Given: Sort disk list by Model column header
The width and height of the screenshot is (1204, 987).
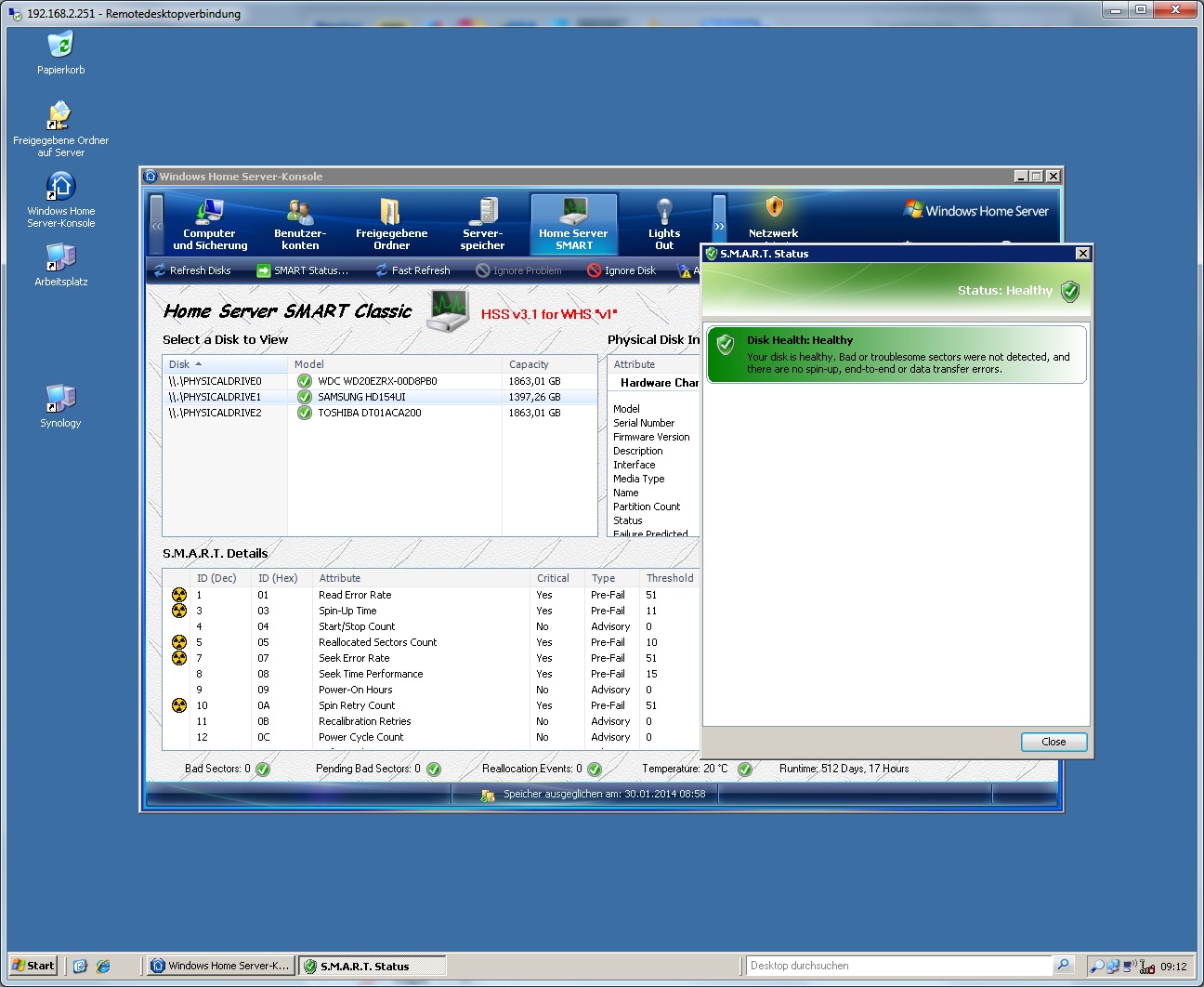Looking at the screenshot, I should (x=395, y=364).
